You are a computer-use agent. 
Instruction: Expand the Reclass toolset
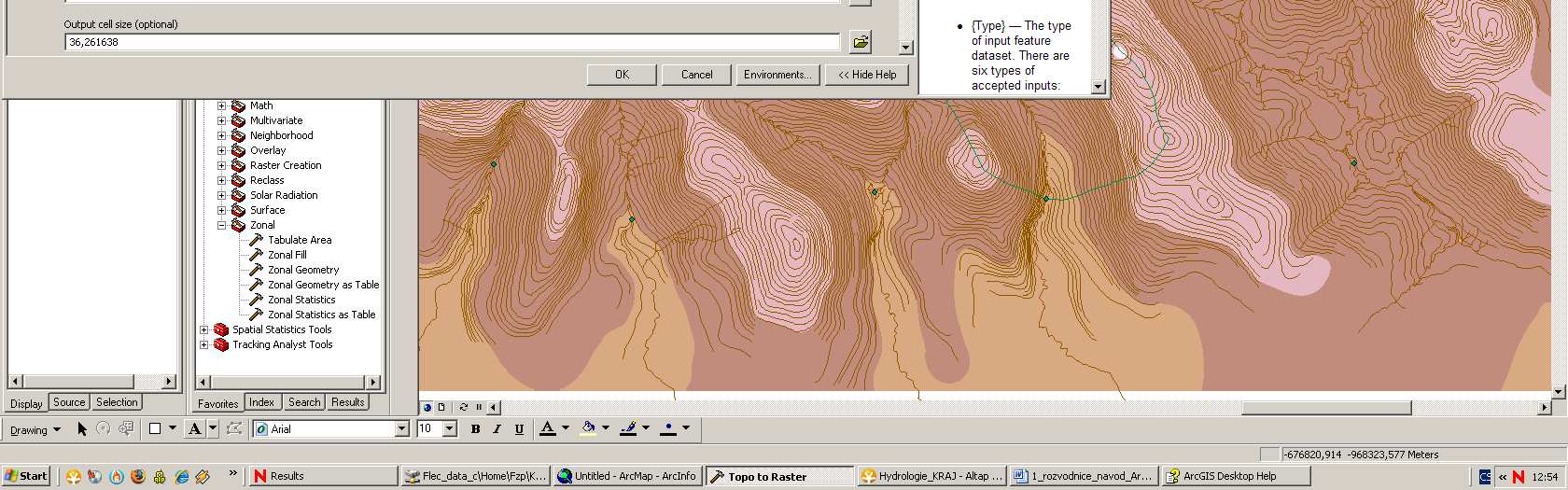221,180
